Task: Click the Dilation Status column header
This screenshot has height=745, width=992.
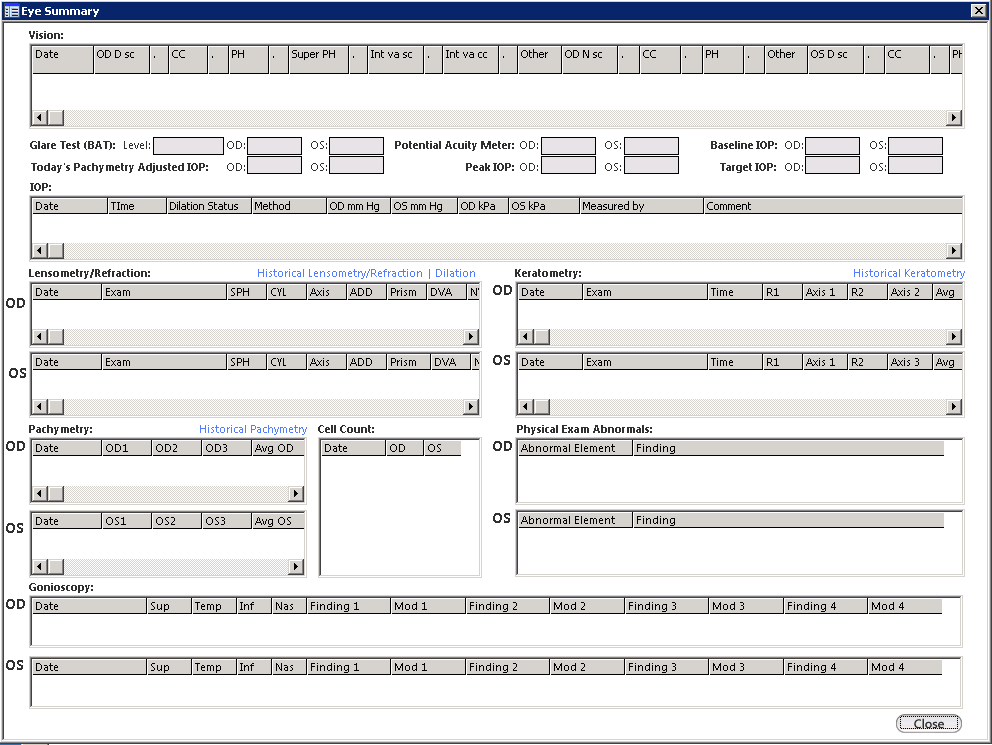Action: click(209, 206)
